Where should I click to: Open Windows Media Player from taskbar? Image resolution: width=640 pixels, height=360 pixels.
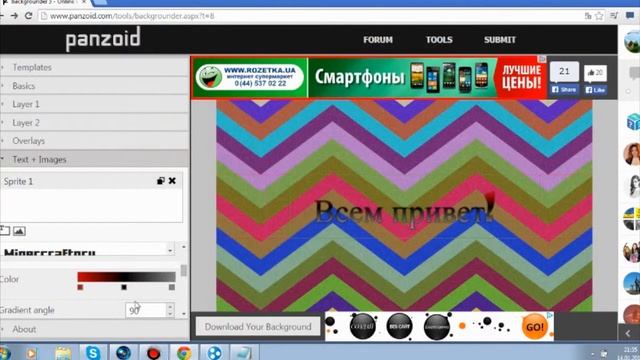pos(31,353)
